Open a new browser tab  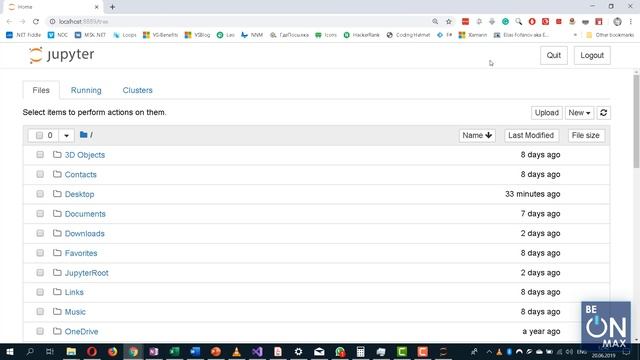(112, 7)
